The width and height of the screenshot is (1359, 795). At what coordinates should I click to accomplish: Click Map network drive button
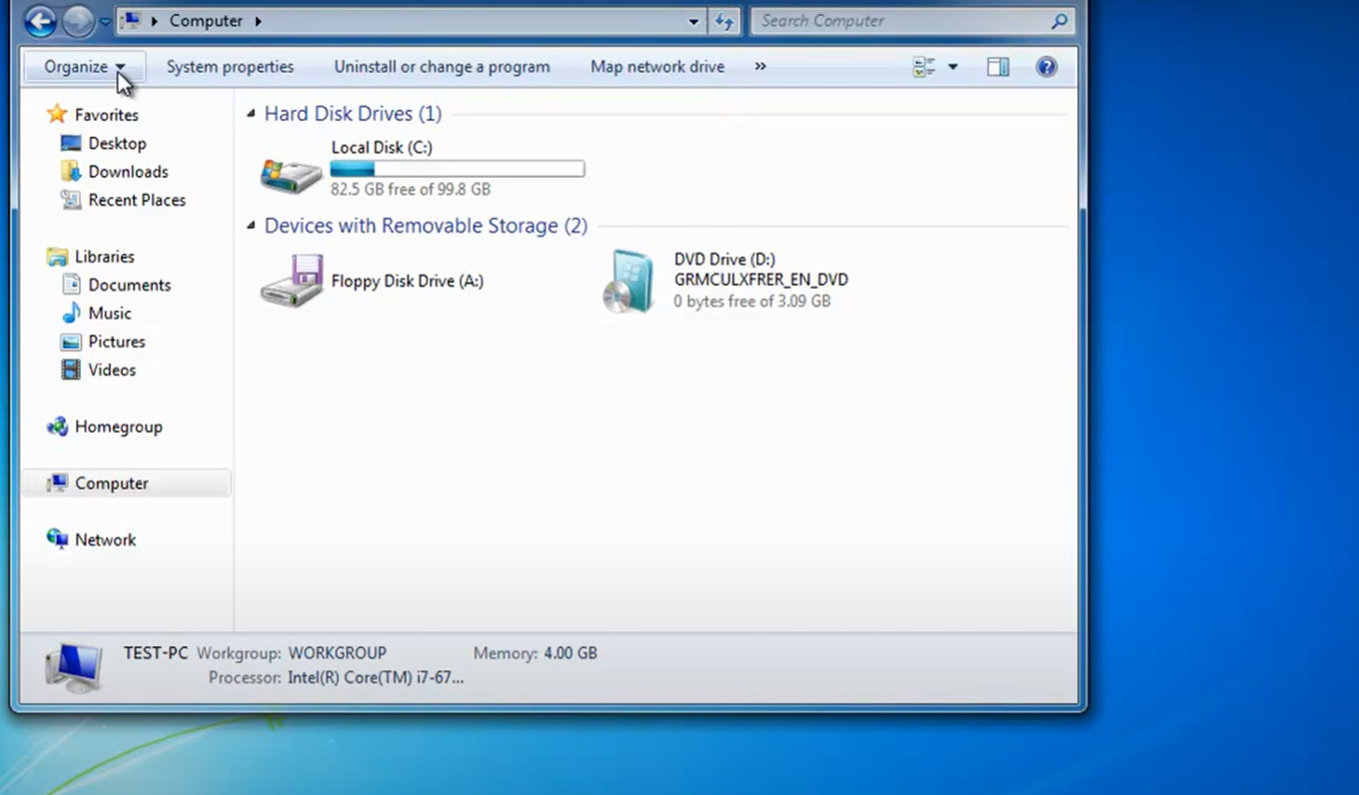point(657,67)
